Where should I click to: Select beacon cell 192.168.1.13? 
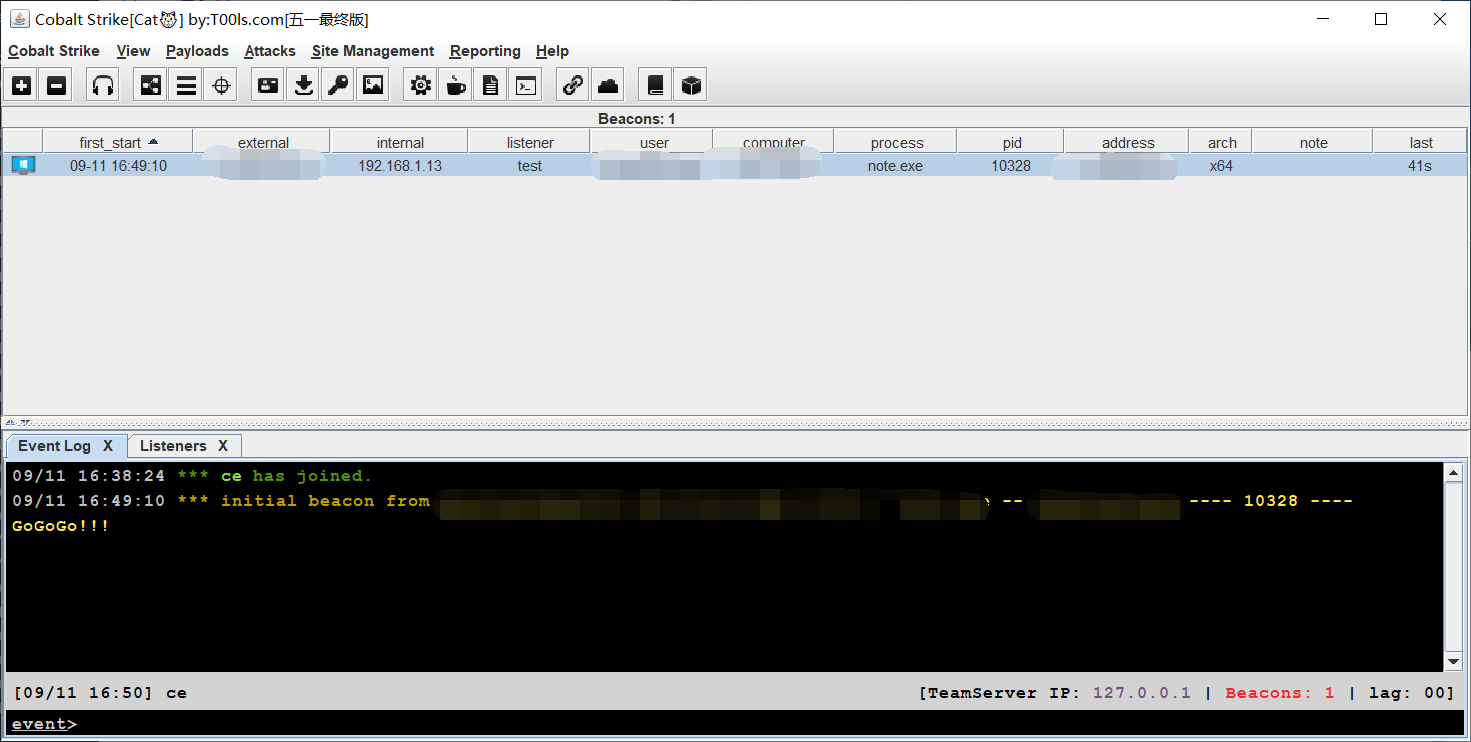(400, 166)
